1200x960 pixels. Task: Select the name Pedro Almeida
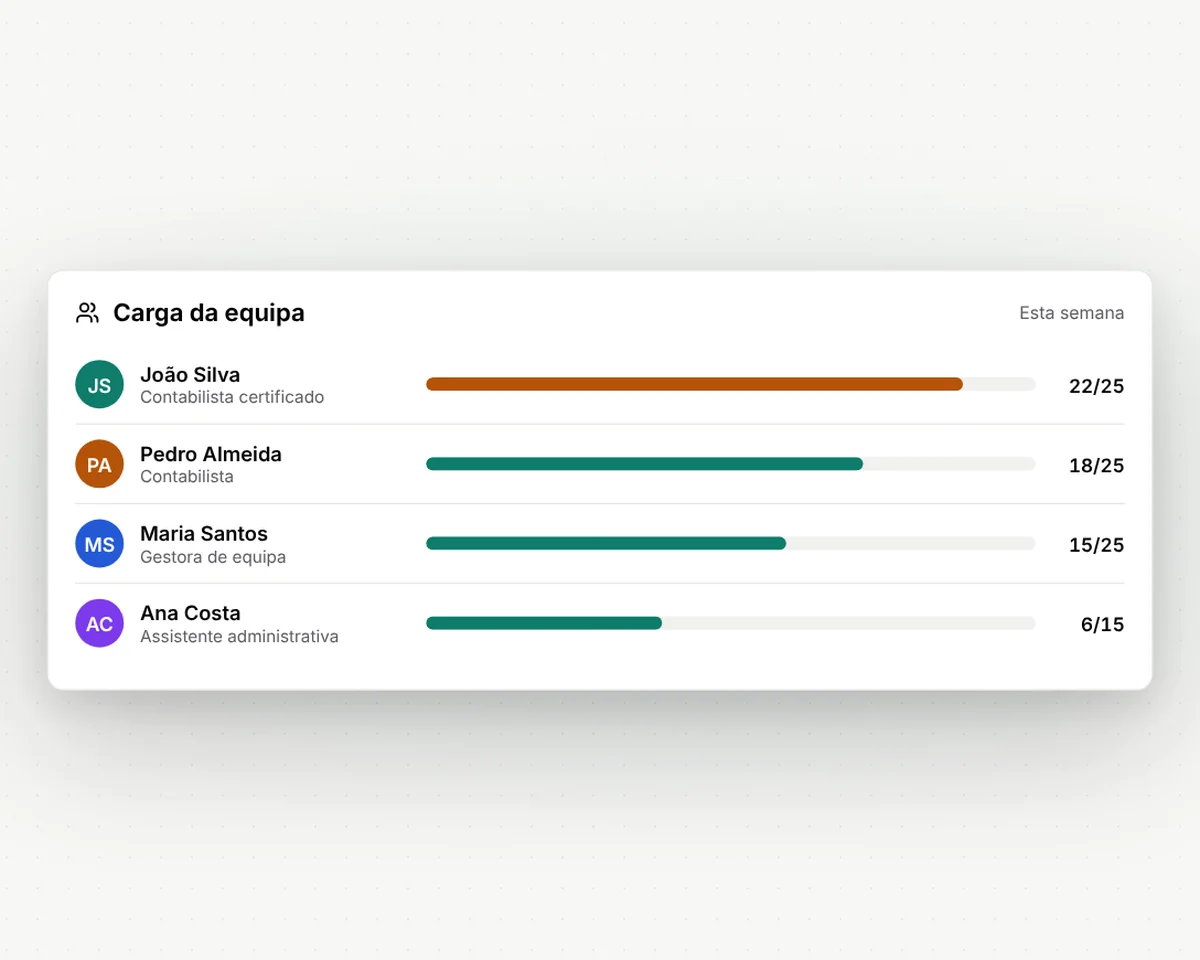211,454
